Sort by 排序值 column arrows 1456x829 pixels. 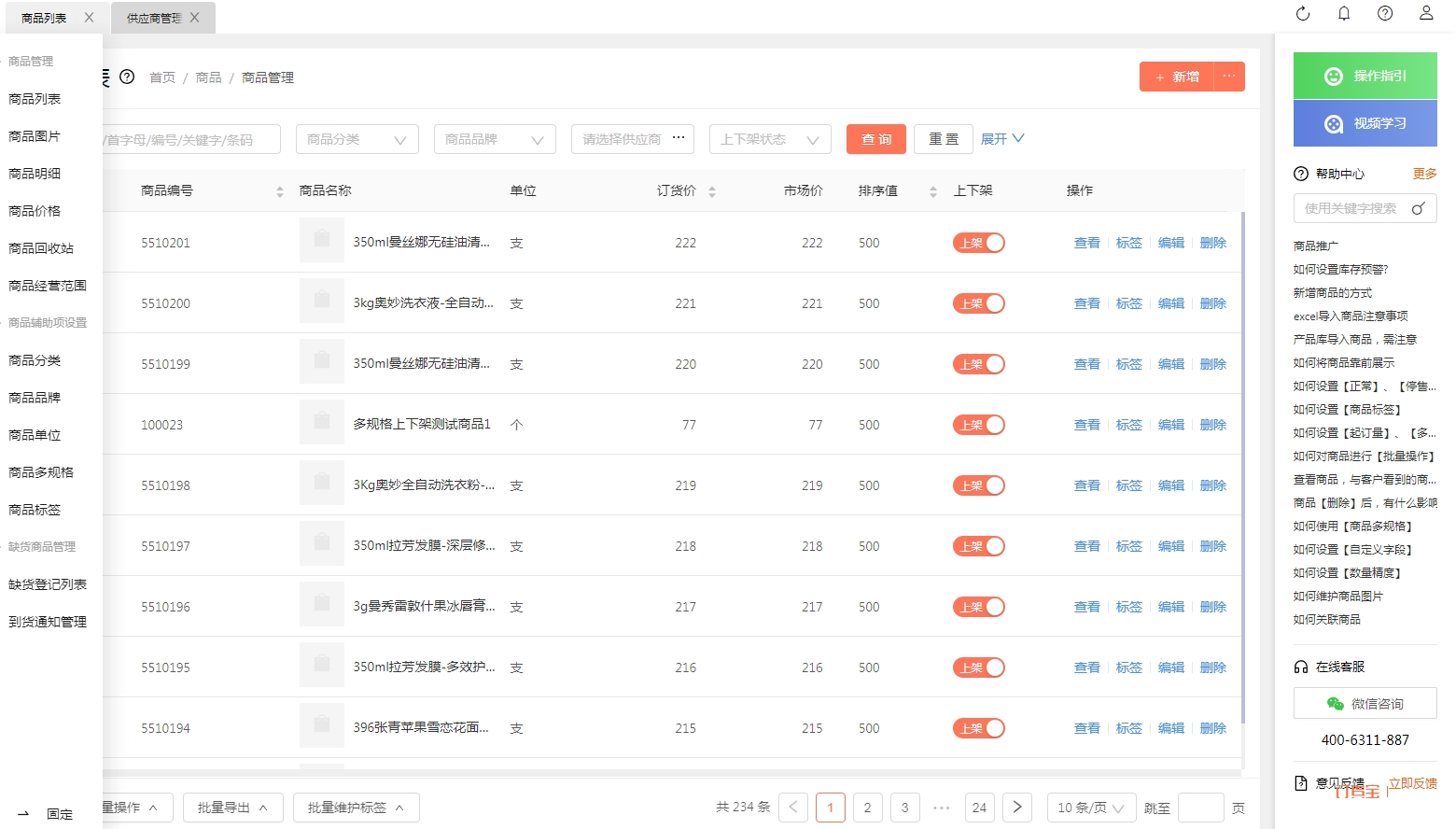coord(932,191)
